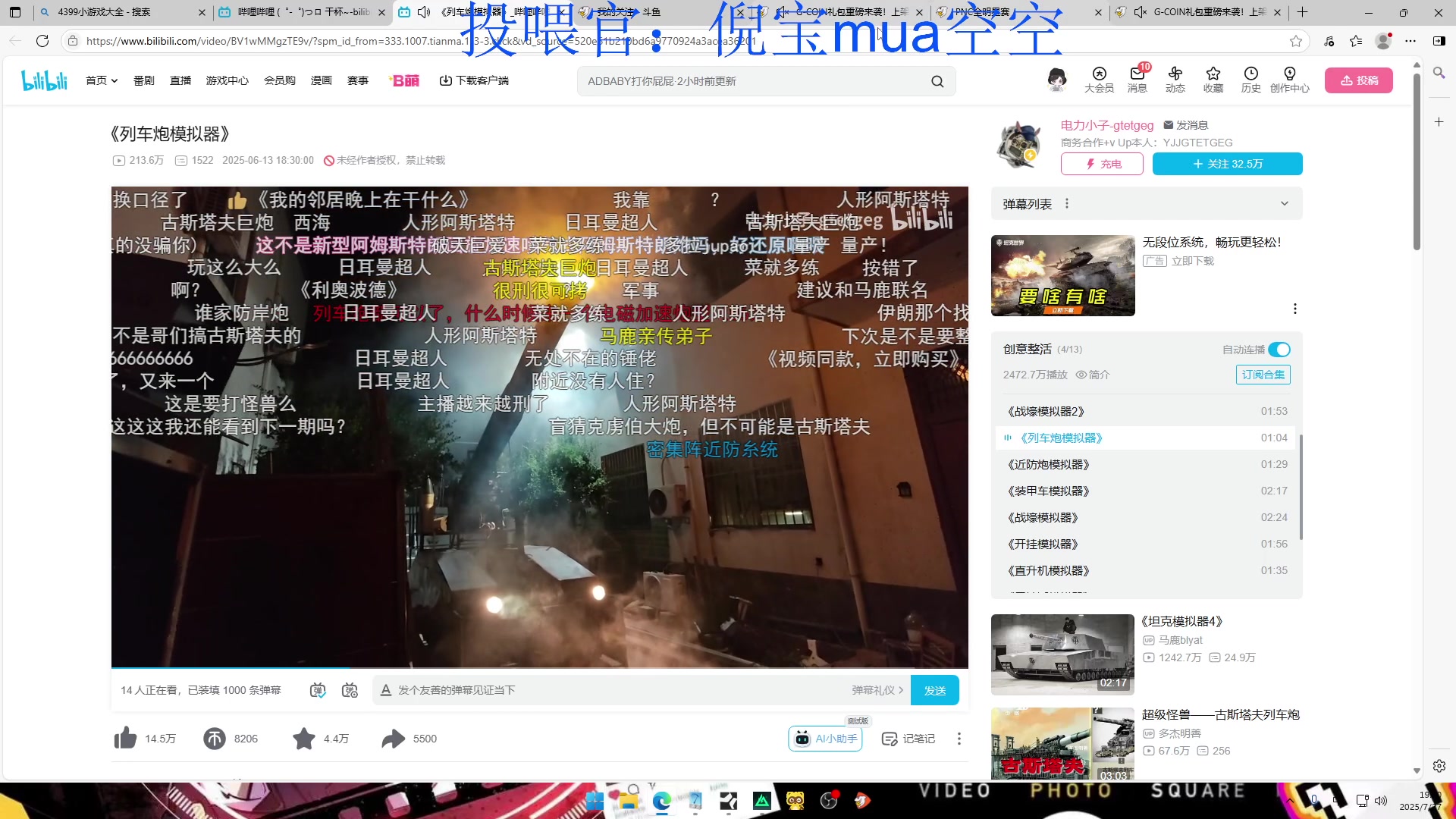Viewport: 1456px width, 819px height.
Task: Open the danmaku text style icon
Action: (x=385, y=690)
